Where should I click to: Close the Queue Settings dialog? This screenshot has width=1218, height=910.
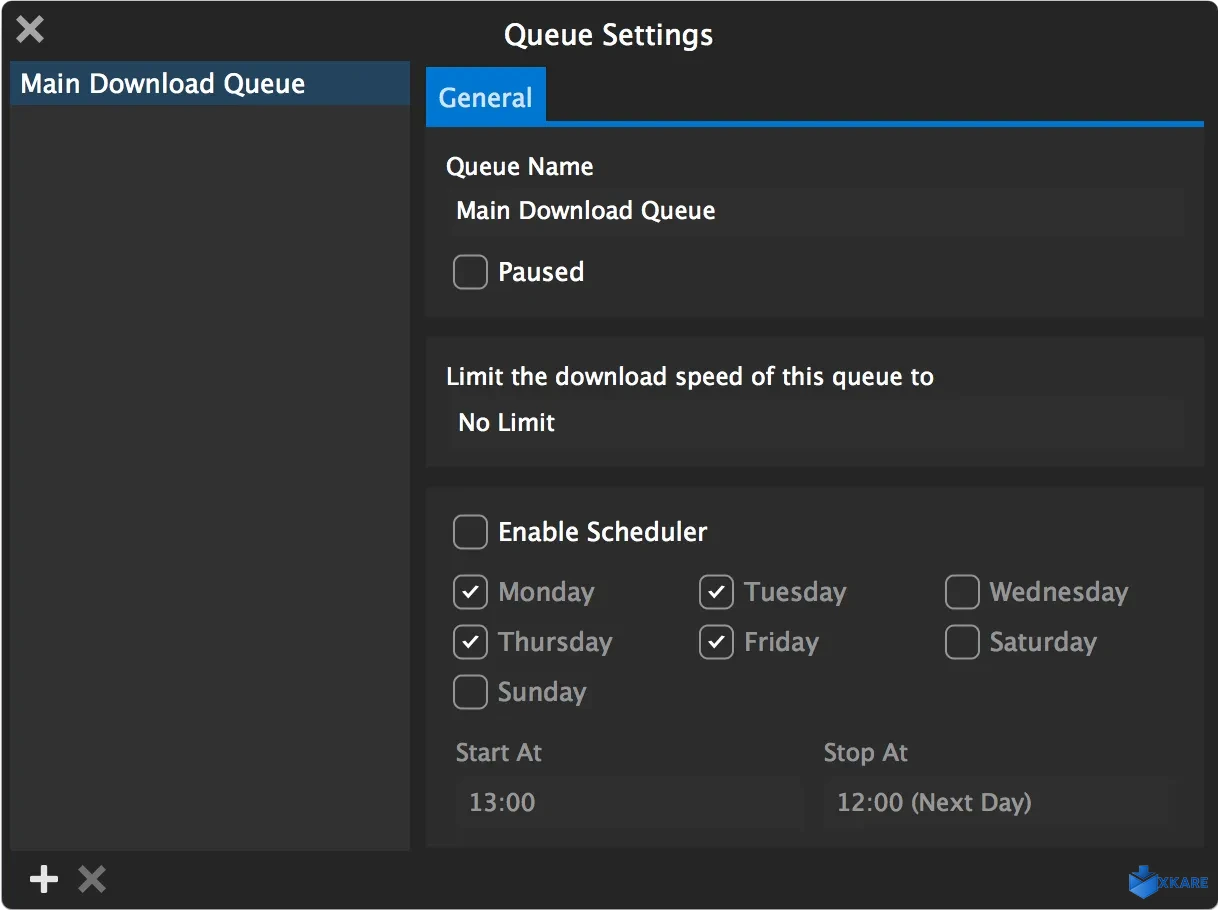30,30
